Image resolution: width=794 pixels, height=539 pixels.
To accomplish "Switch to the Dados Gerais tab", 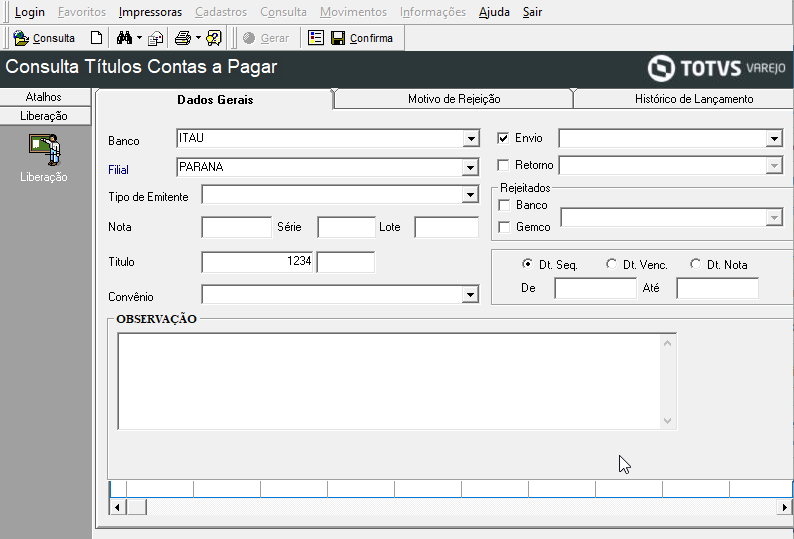I will pyautogui.click(x=215, y=99).
